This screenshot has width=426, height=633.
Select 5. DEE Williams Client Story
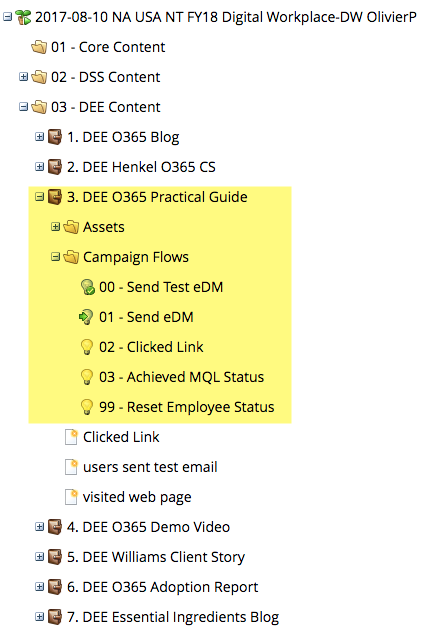(156, 557)
